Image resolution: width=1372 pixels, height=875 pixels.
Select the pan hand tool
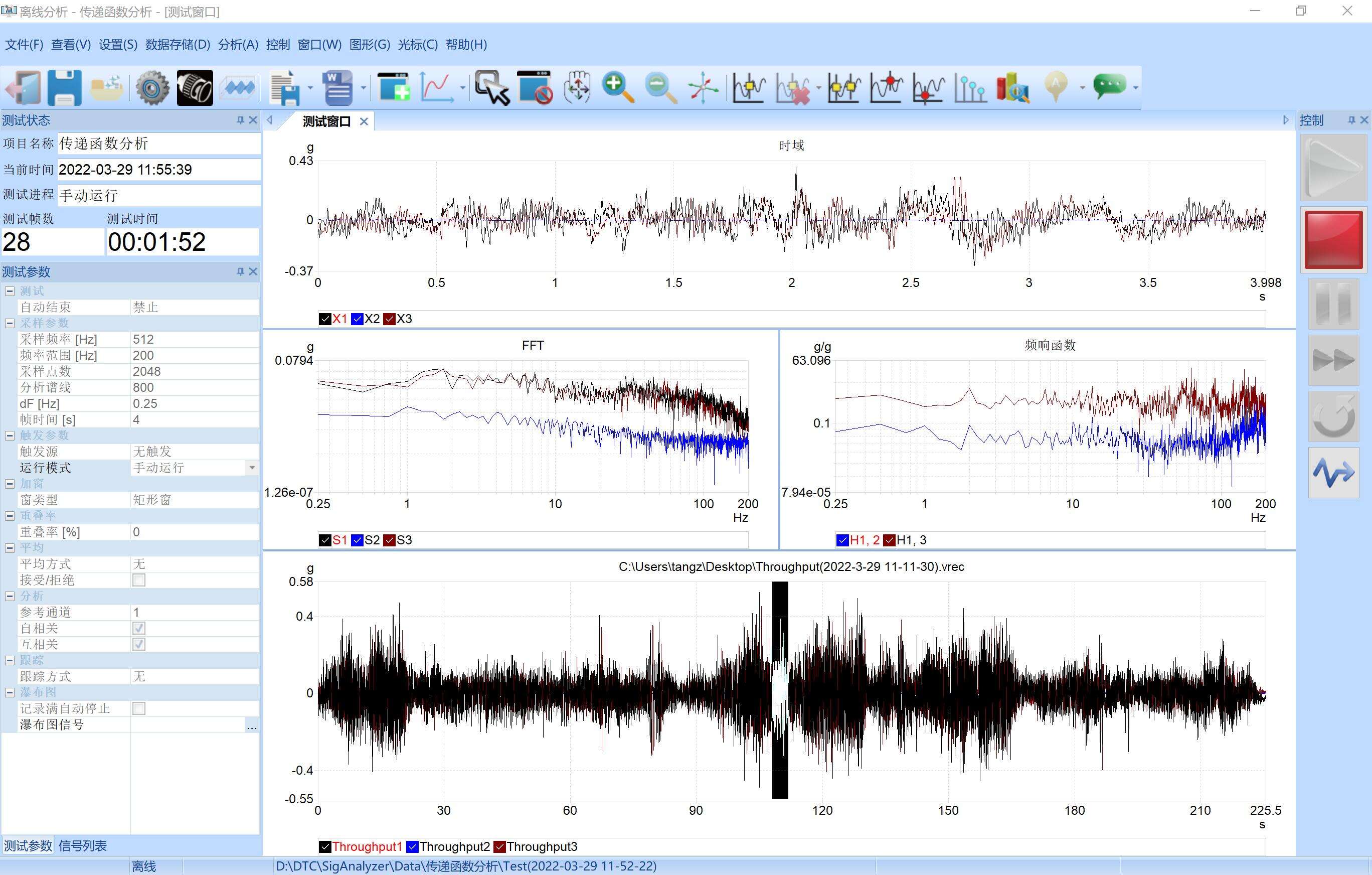pos(577,87)
